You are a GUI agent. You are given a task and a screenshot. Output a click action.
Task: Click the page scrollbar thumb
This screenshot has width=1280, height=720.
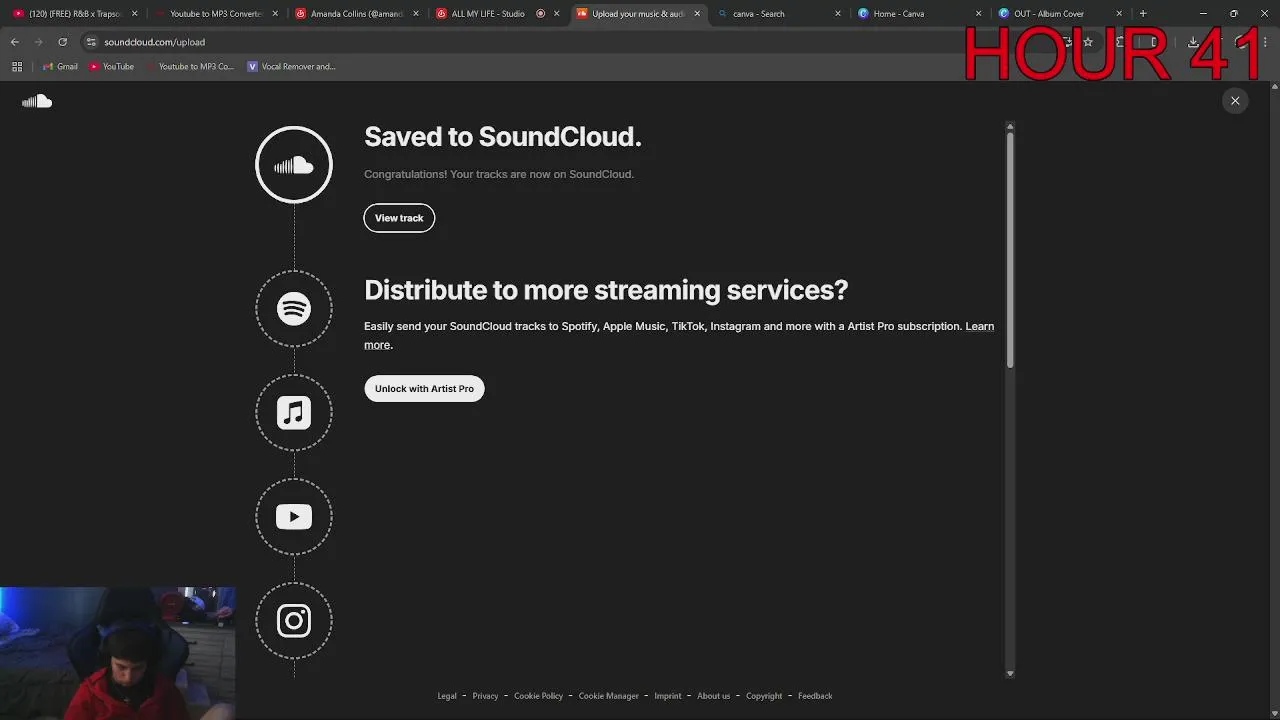point(1010,250)
